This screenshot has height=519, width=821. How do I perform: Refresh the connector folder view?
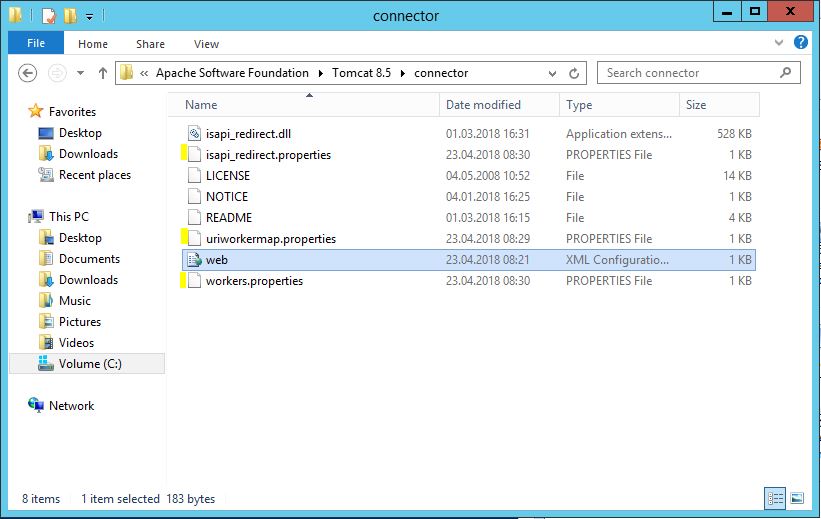574,73
